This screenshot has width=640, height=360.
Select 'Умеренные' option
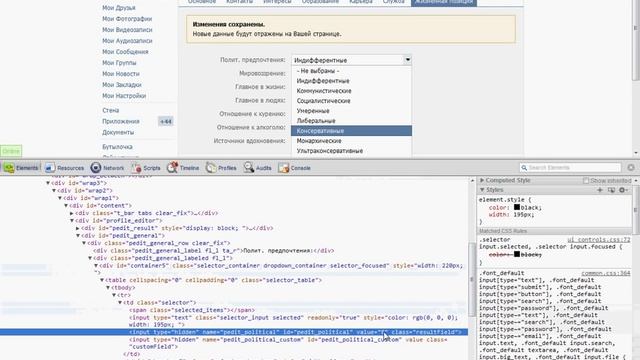coord(351,111)
